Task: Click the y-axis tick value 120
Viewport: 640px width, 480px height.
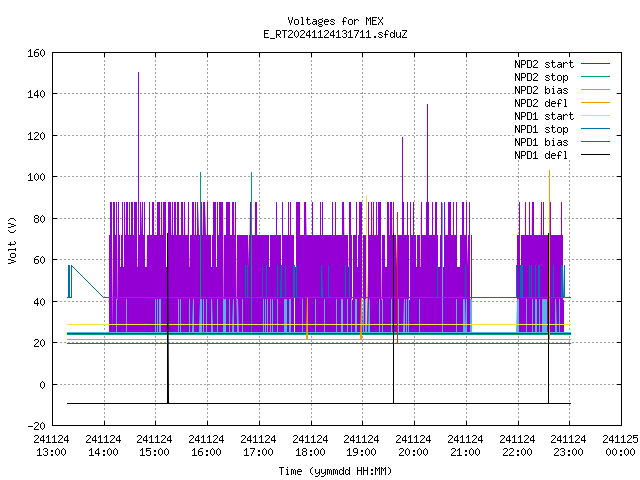Action: point(36,136)
